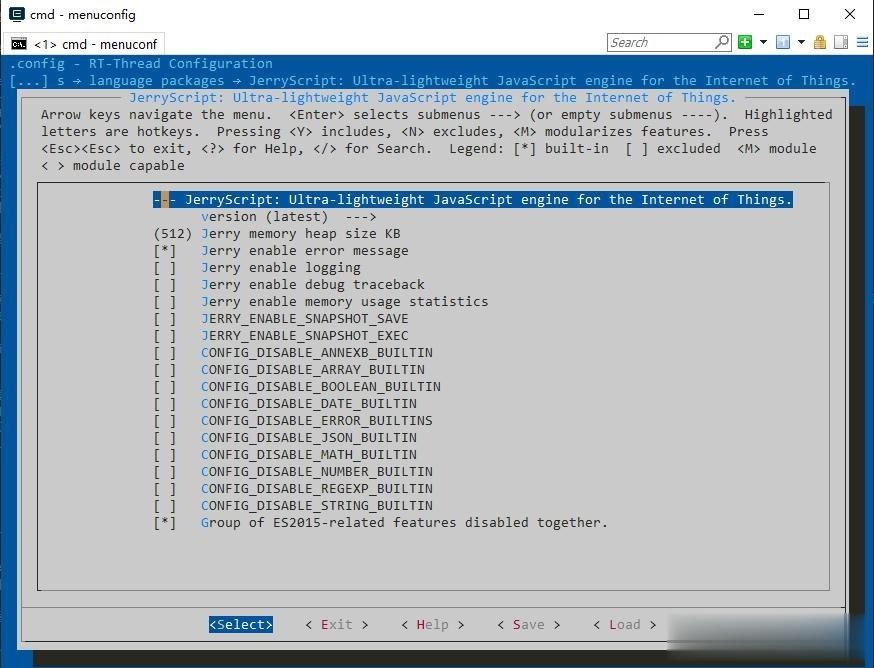
Task: Toggle CONFIG_DISABLE_MATH_BUILTIN checkbox
Action: [164, 455]
